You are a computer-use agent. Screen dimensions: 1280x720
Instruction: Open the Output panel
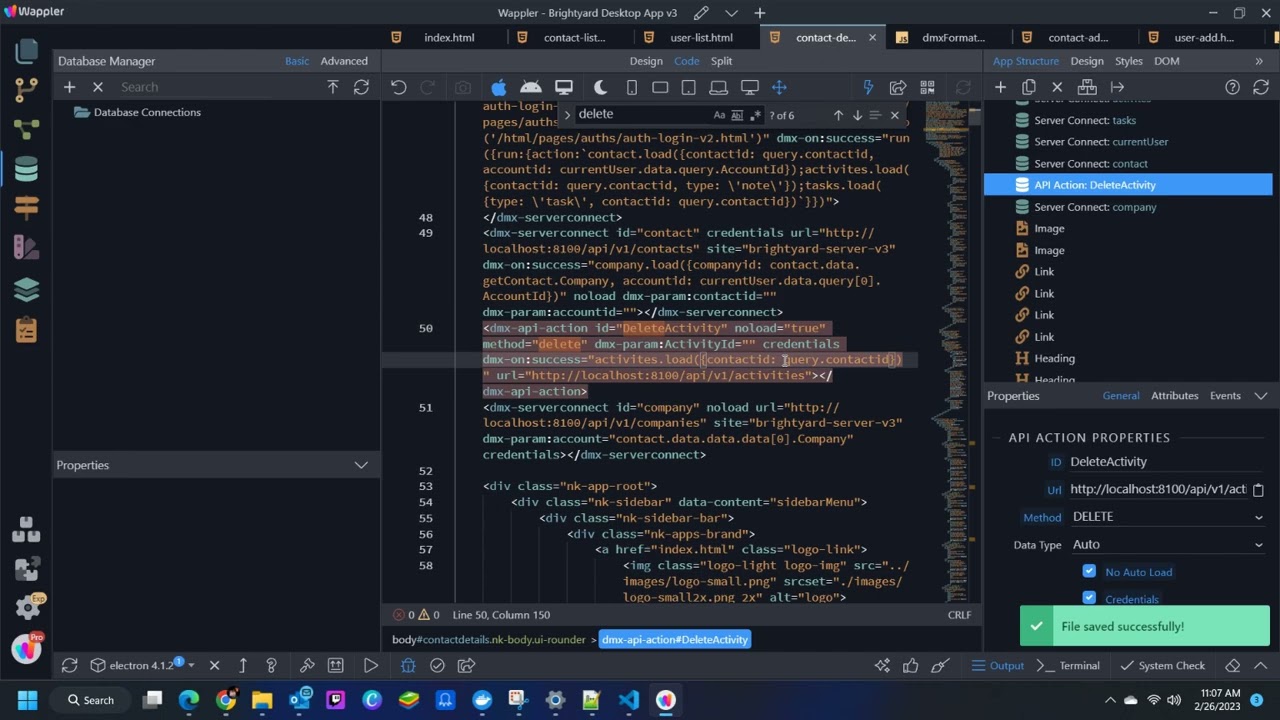997,665
